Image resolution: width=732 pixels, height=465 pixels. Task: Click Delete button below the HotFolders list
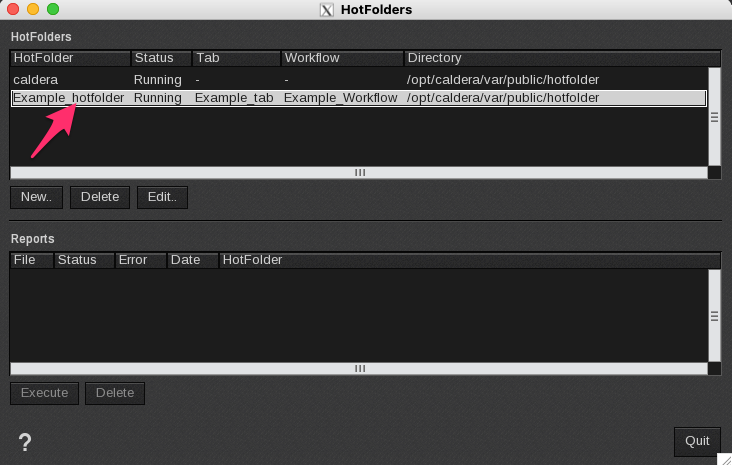[x=100, y=197]
